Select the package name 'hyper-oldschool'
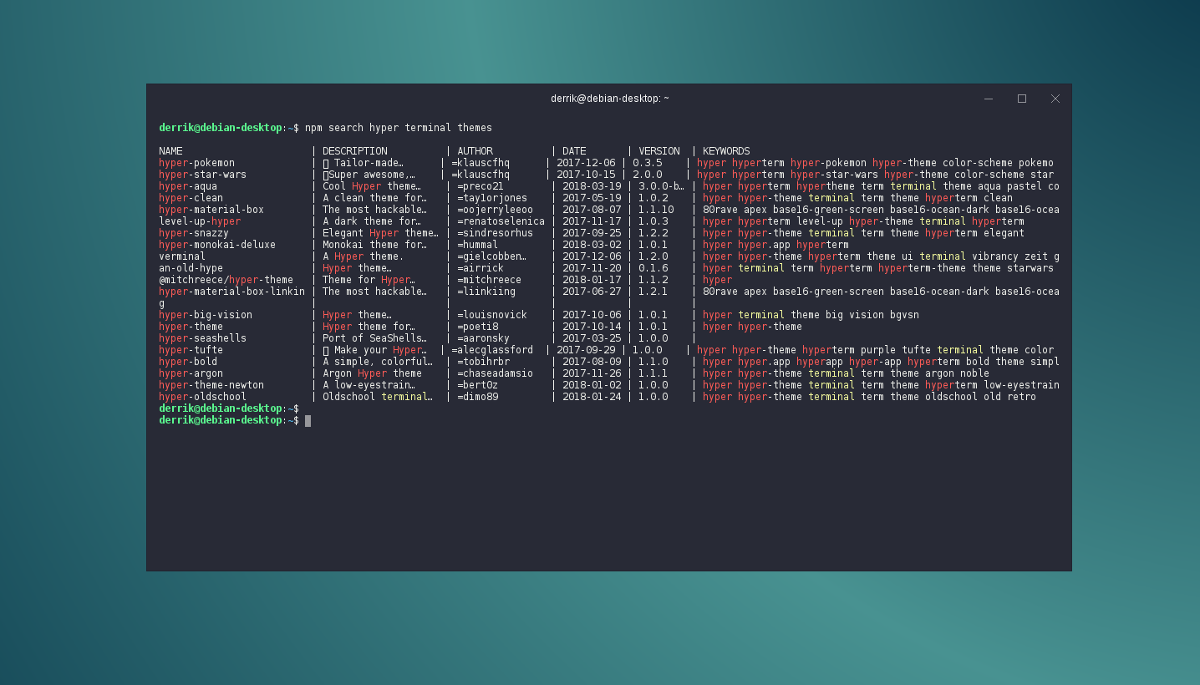Viewport: 1200px width, 685px height. [x=203, y=397]
